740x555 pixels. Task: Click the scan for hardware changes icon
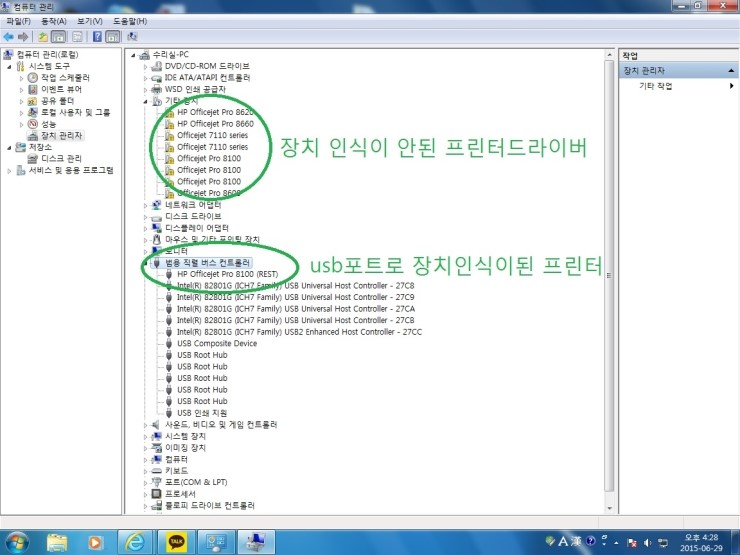tap(132, 36)
